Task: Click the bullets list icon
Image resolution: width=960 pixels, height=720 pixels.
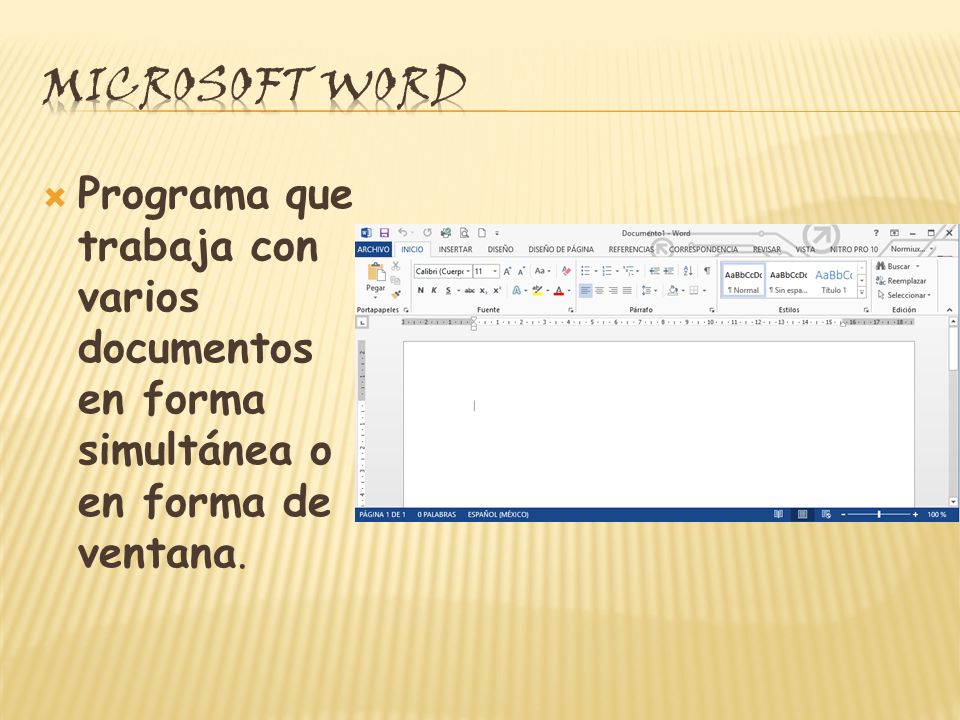Action: click(585, 271)
